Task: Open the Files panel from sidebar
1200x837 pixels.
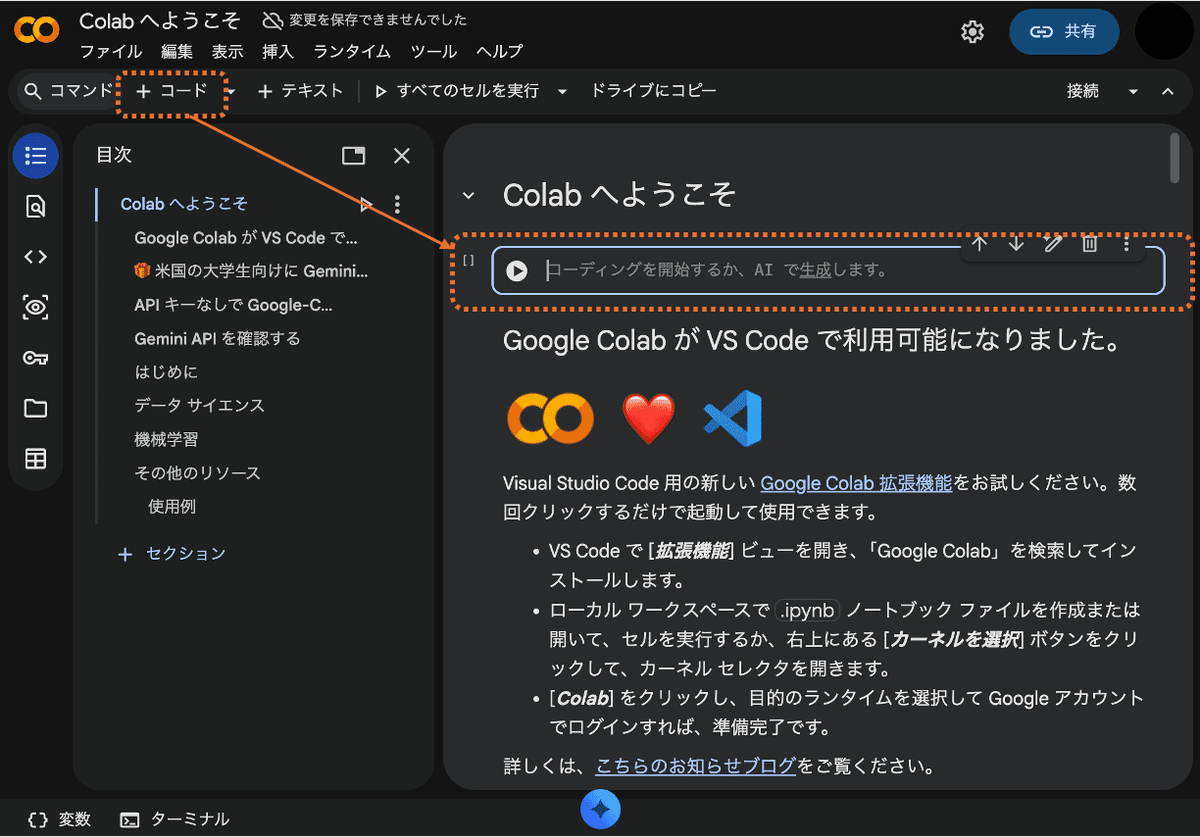Action: (x=35, y=408)
